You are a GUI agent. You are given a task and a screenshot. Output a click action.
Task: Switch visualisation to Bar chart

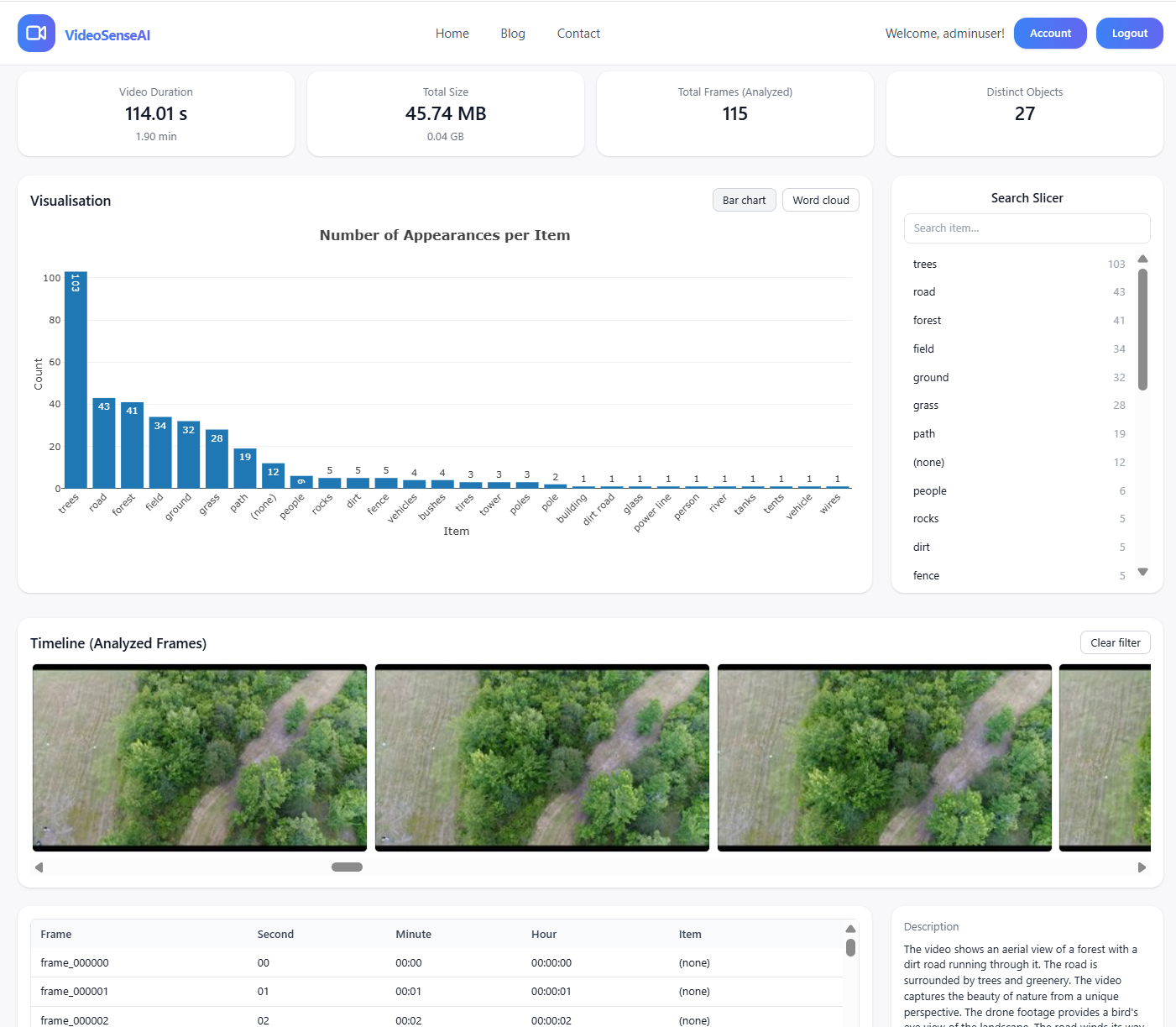[744, 200]
